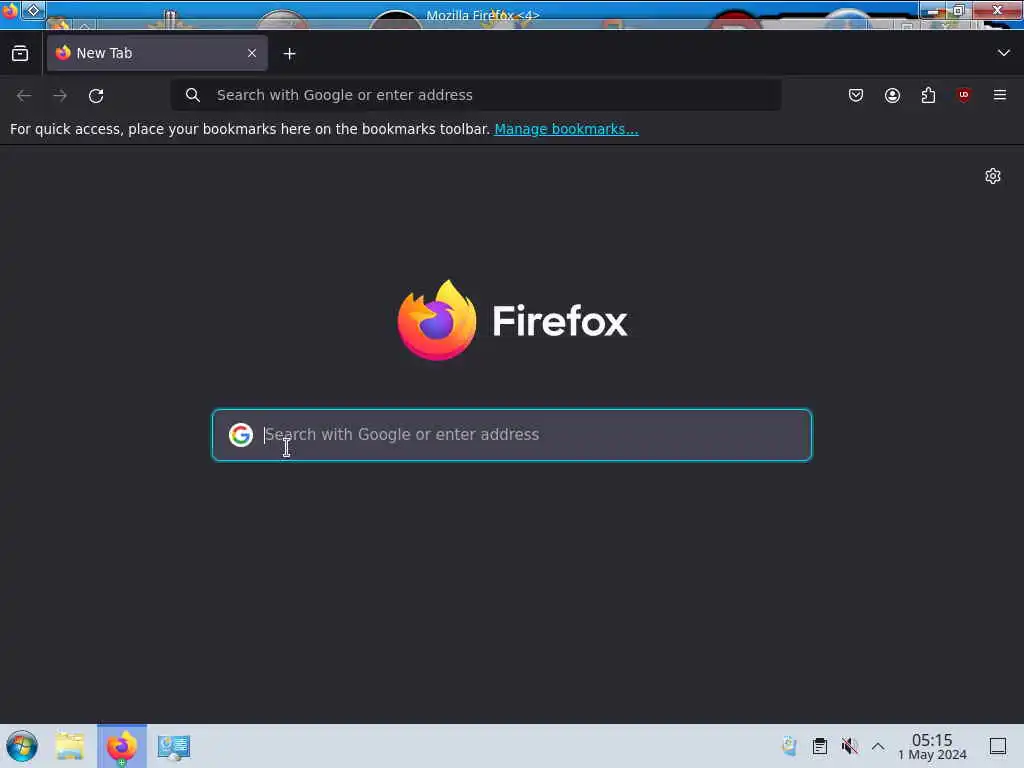1024x768 pixels.
Task: Go forward one page
Action: point(60,95)
